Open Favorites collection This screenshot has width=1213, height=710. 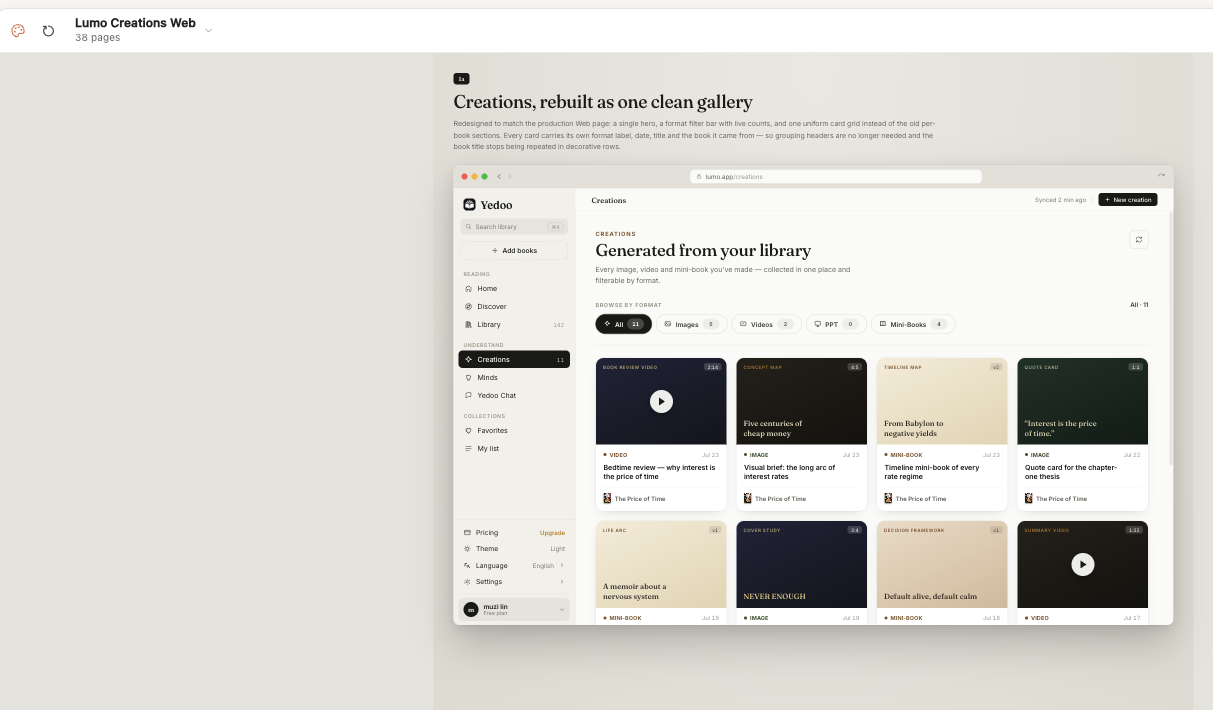point(514,430)
